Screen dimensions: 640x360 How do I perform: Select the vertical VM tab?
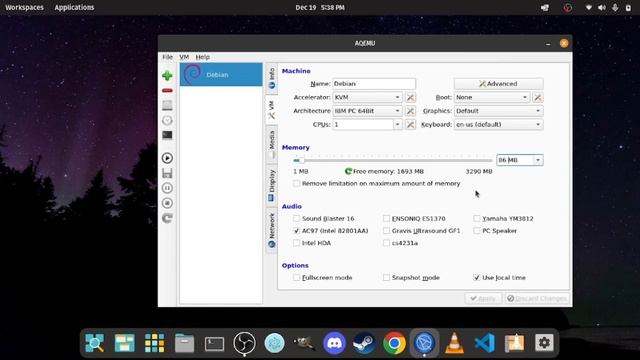pyautogui.click(x=271, y=110)
